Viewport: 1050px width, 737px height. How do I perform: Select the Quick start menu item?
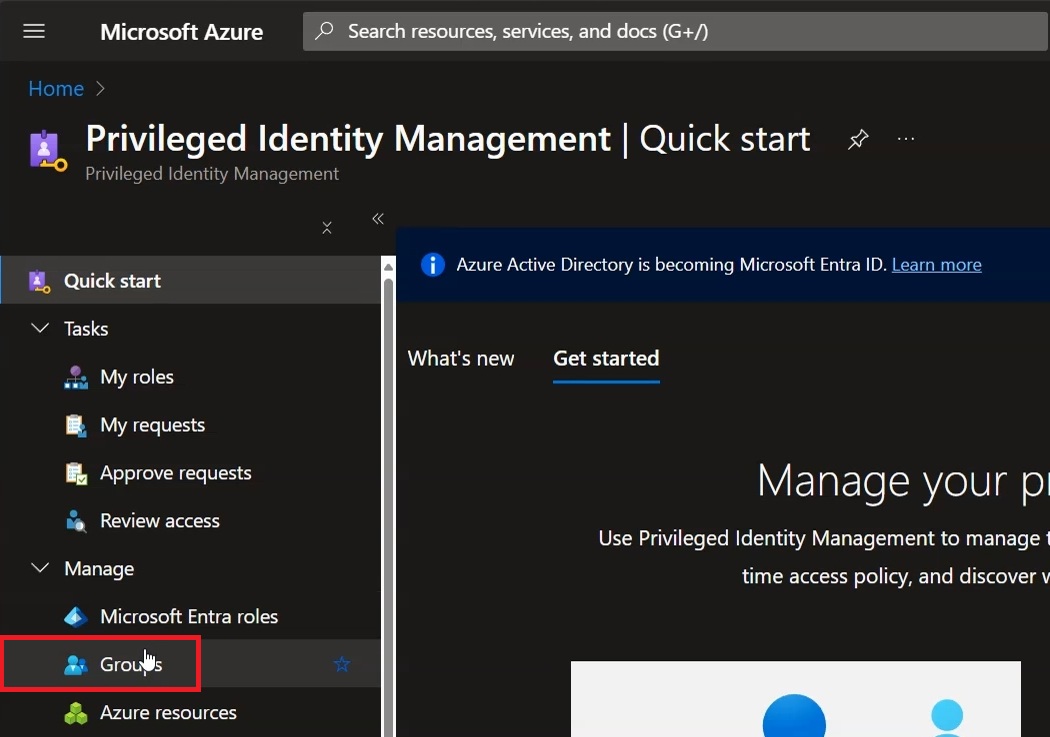click(x=190, y=280)
